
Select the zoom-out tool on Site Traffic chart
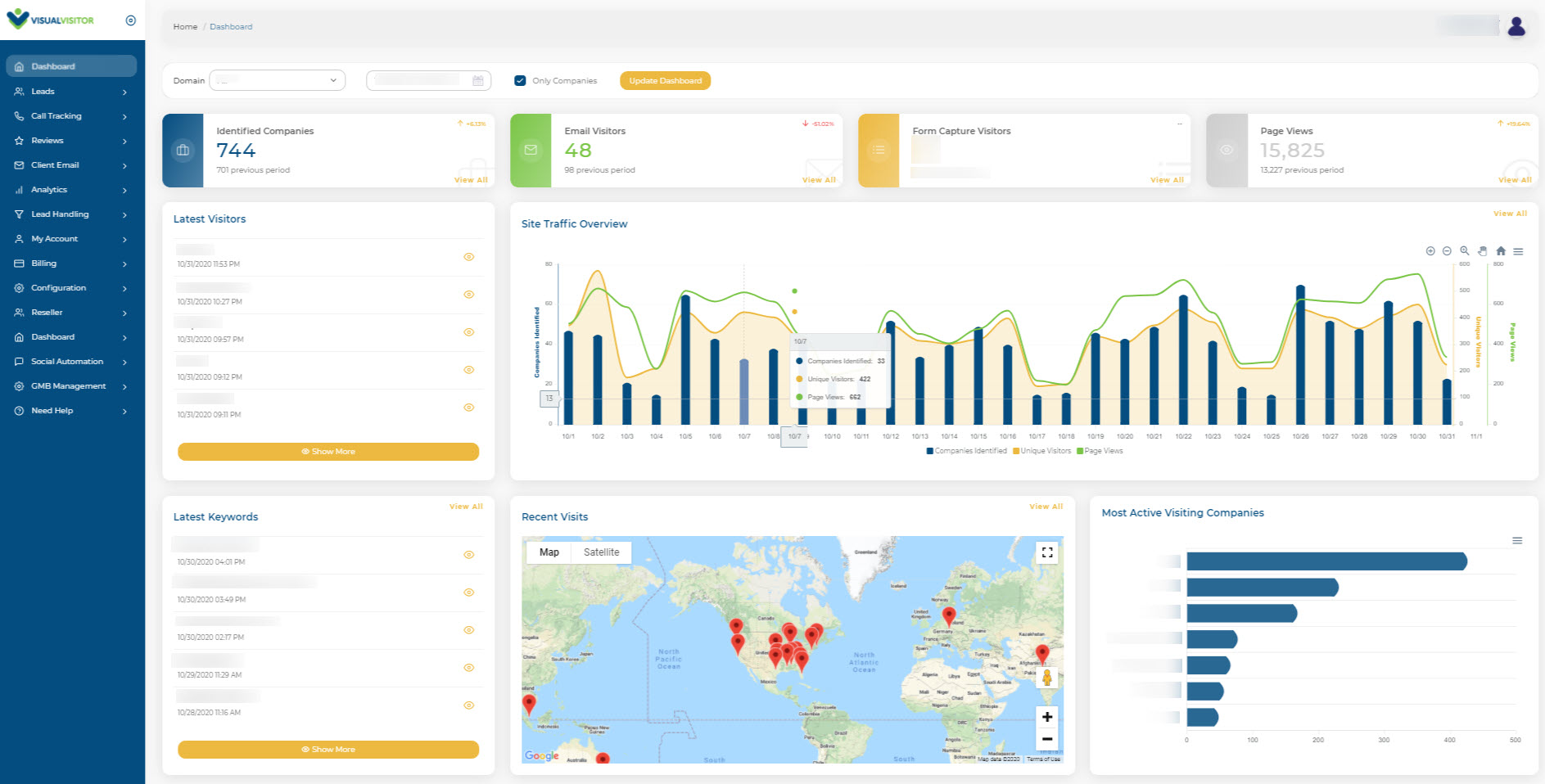pyautogui.click(x=1447, y=251)
